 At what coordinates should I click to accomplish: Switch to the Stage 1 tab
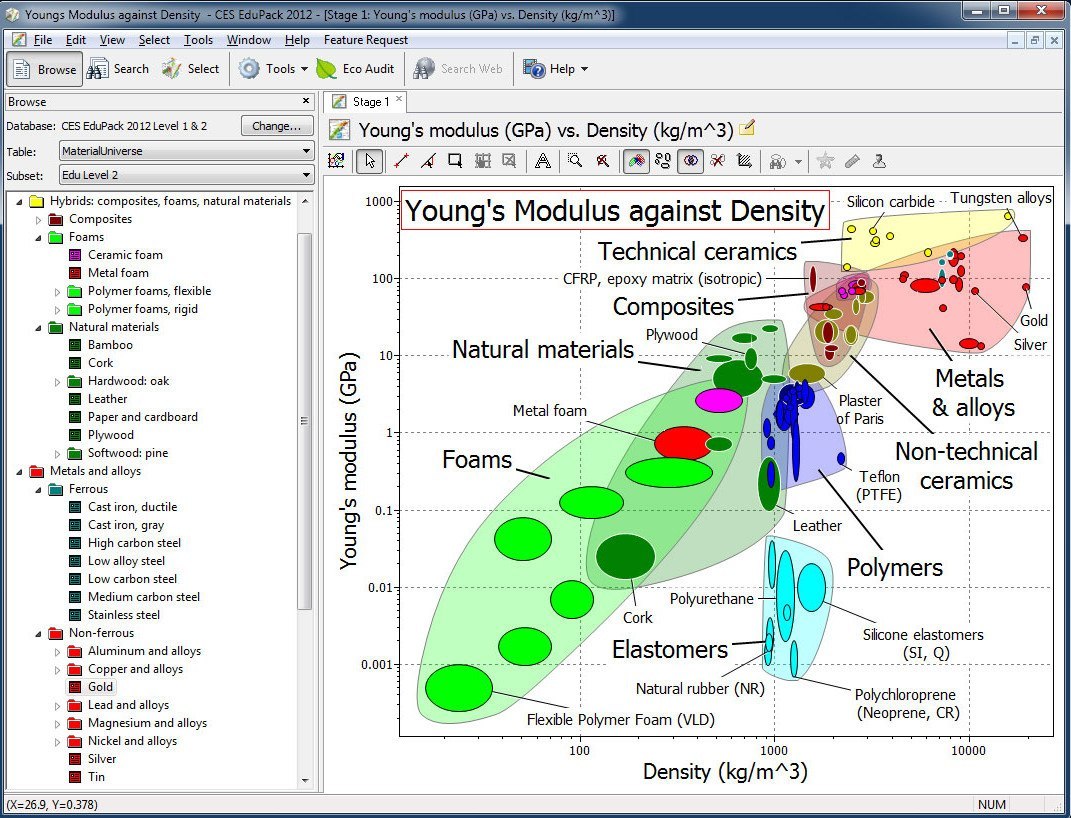(365, 102)
